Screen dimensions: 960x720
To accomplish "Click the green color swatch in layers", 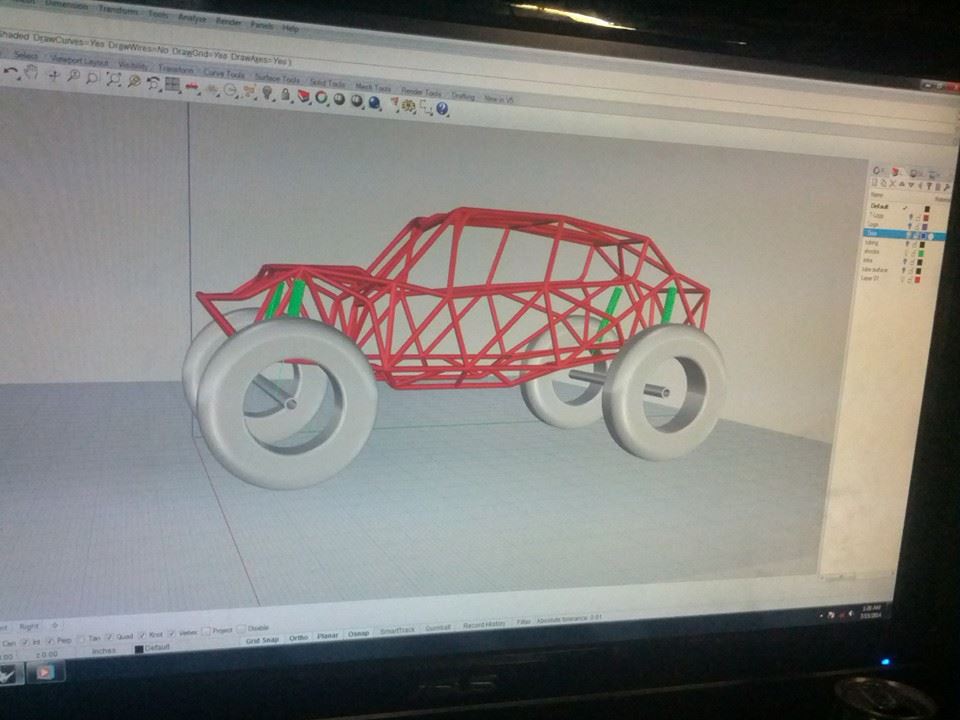I will coord(920,253).
